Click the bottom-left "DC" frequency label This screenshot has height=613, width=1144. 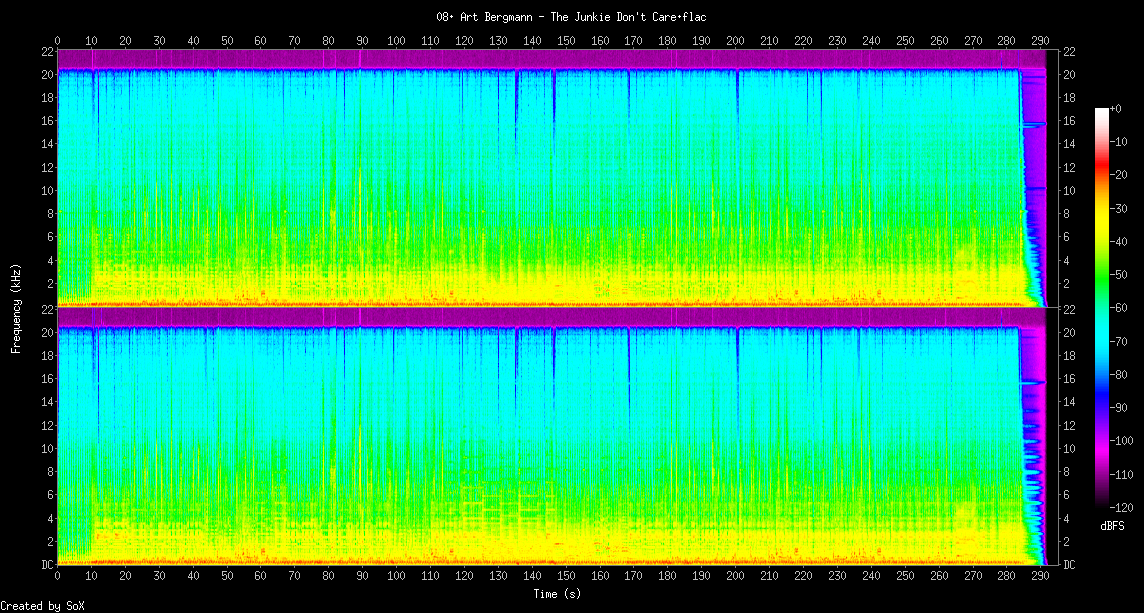(x=46, y=564)
